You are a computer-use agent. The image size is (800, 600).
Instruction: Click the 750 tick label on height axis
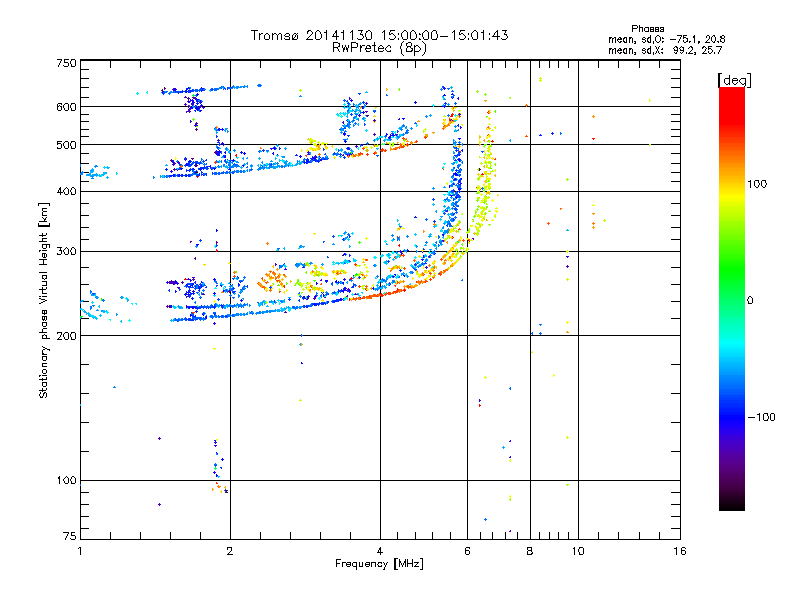point(66,63)
